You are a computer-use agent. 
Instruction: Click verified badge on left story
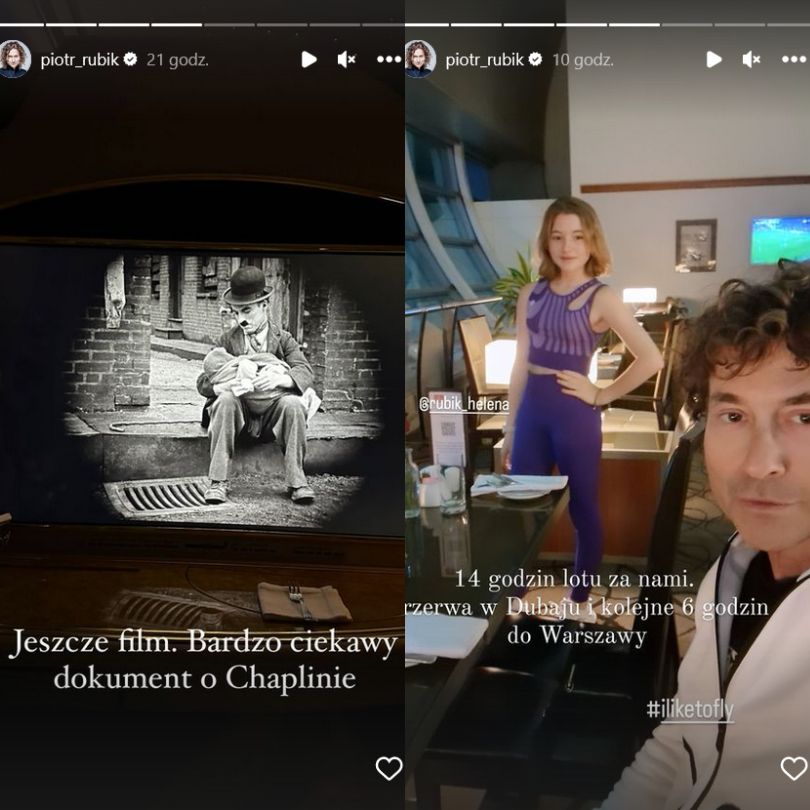pyautogui.click(x=130, y=59)
